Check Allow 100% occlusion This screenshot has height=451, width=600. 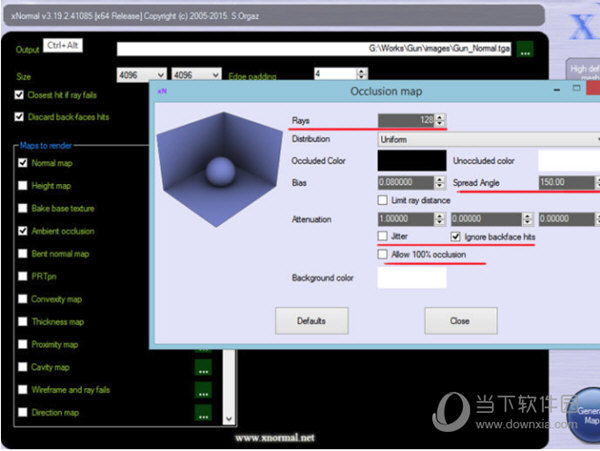[382, 254]
